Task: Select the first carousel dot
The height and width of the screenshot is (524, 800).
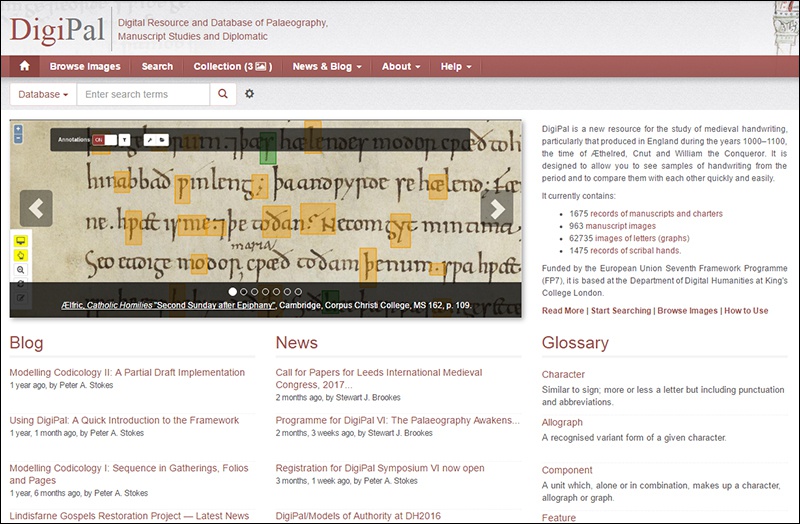Action: point(233,292)
